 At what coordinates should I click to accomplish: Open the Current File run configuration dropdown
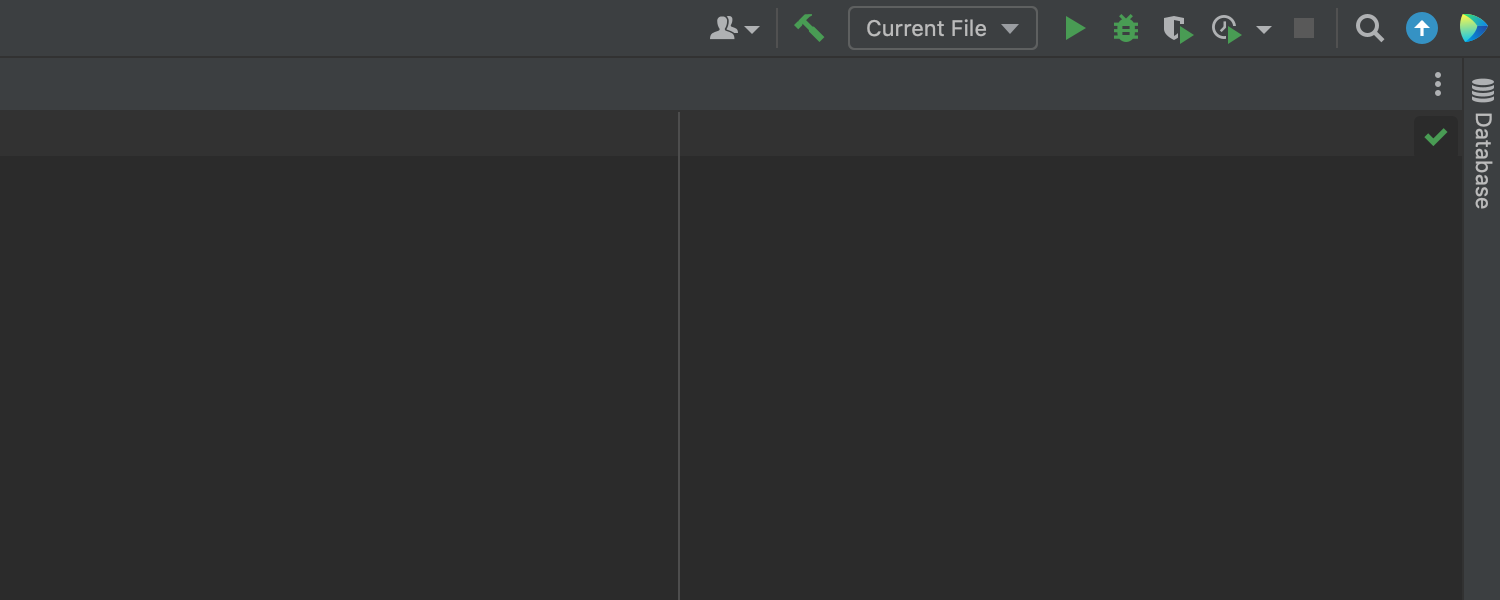pyautogui.click(x=942, y=28)
